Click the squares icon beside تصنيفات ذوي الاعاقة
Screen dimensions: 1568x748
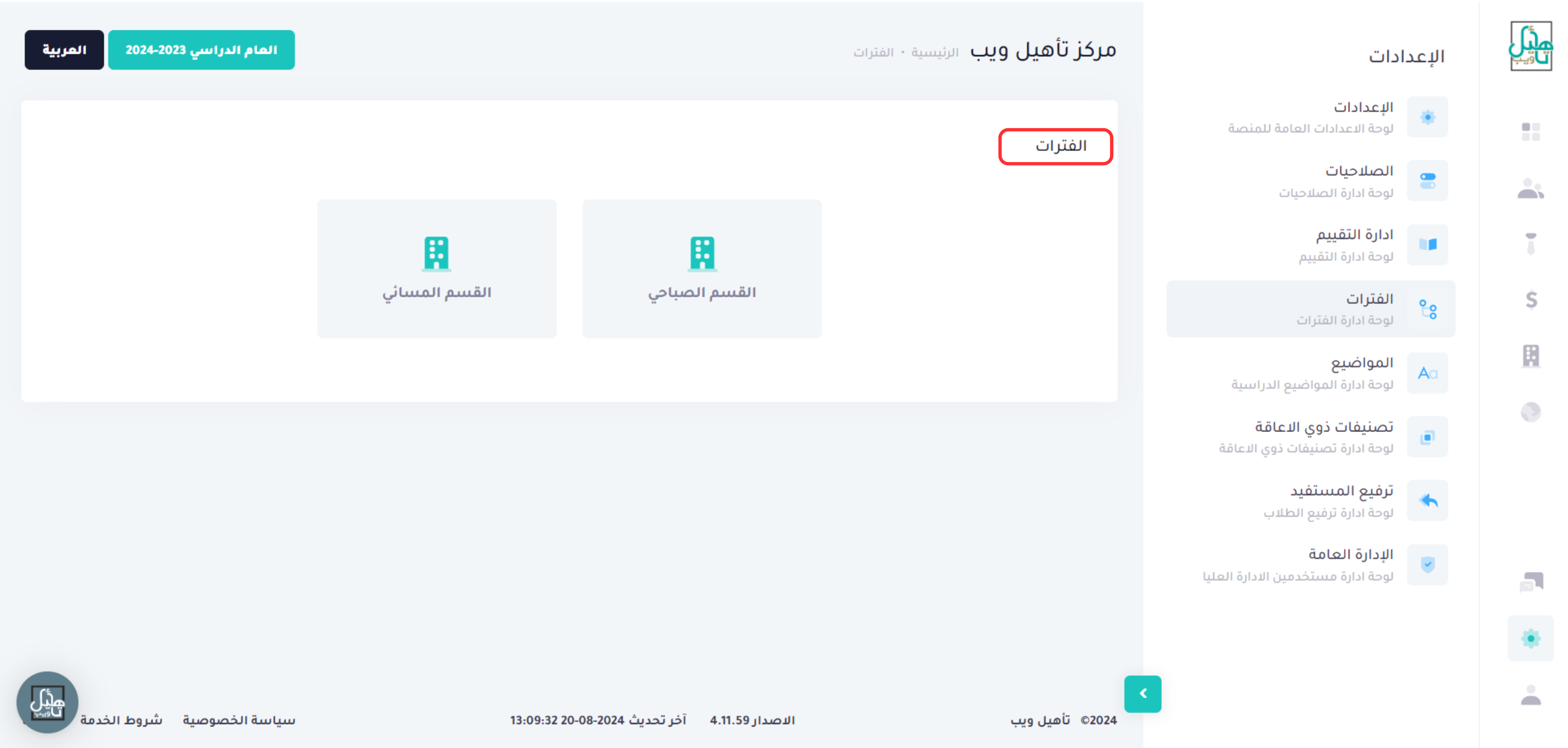pyautogui.click(x=1427, y=437)
